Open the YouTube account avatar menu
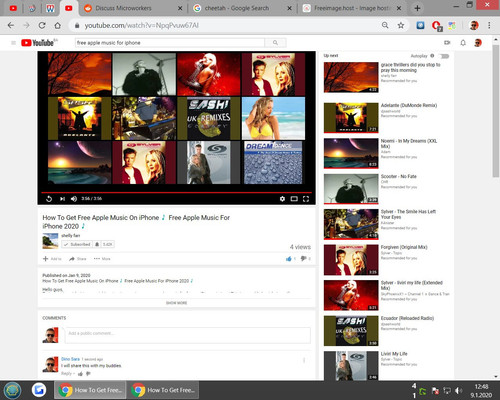This screenshot has height=400, width=500. point(478,43)
